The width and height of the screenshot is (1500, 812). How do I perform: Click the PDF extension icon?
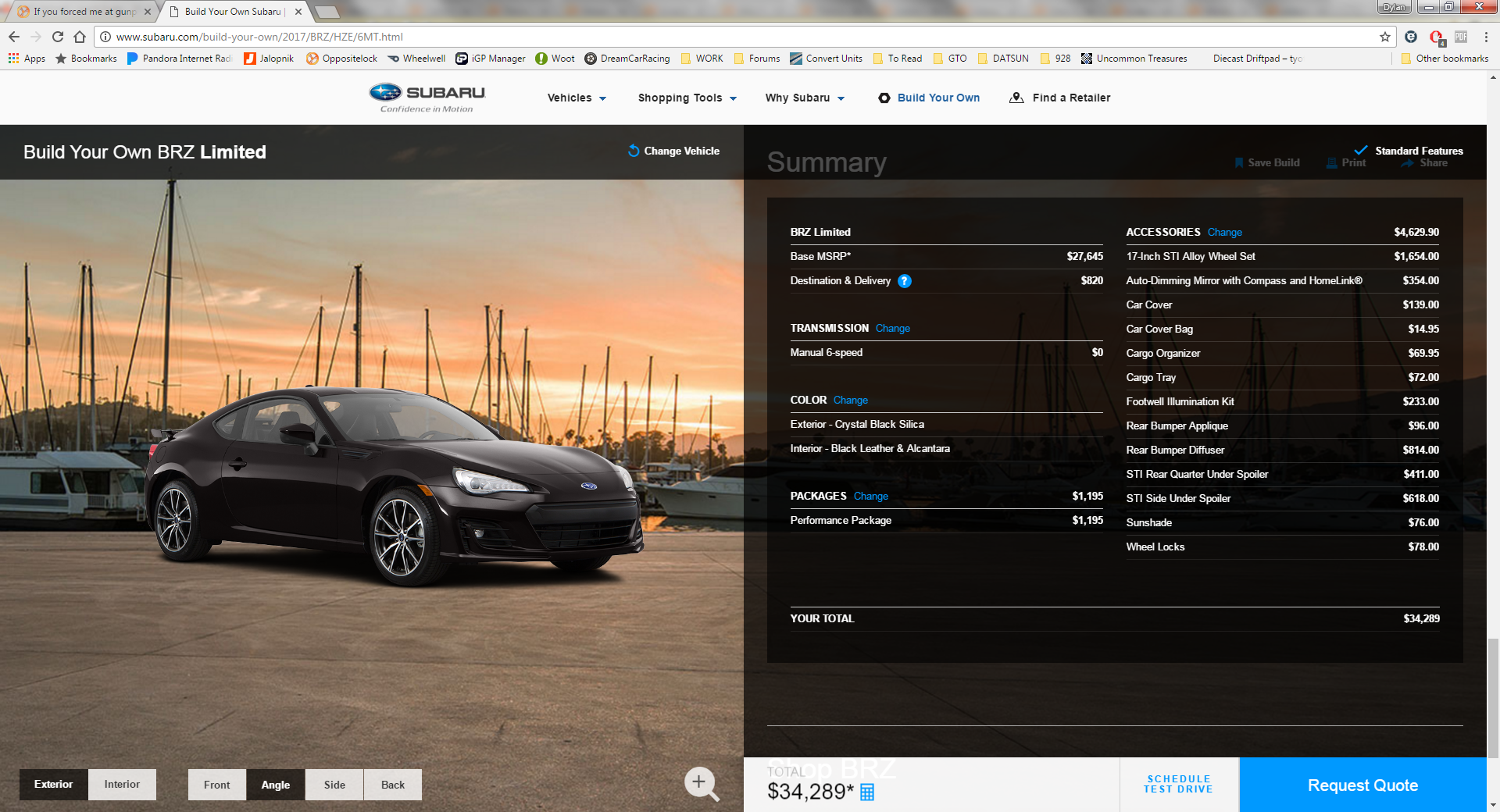pos(1461,37)
